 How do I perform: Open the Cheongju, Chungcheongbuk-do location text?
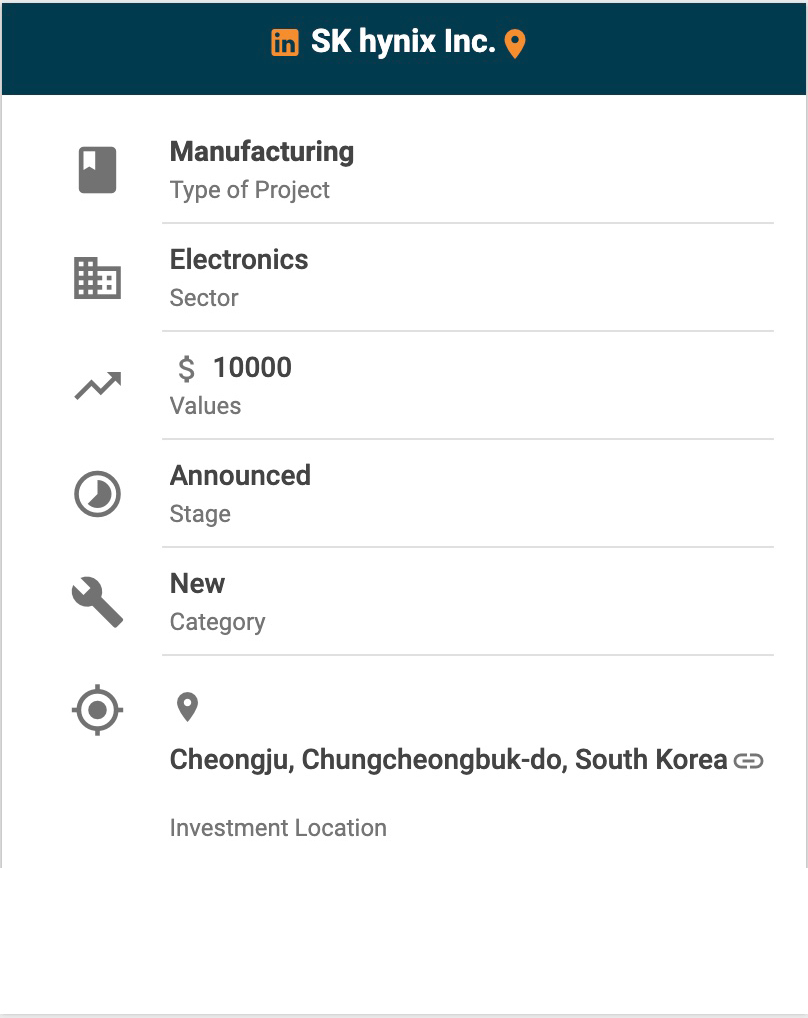click(x=448, y=760)
